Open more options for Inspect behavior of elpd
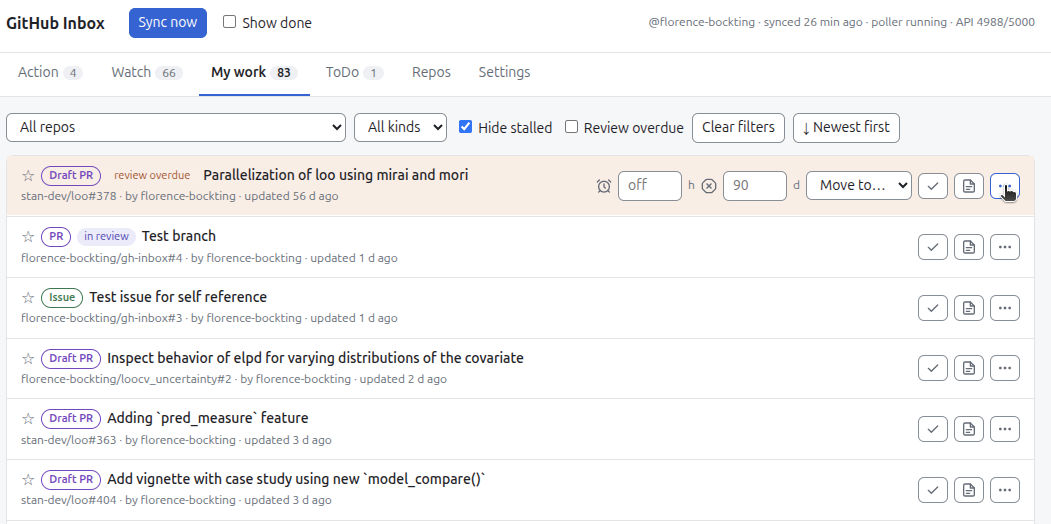 1005,368
